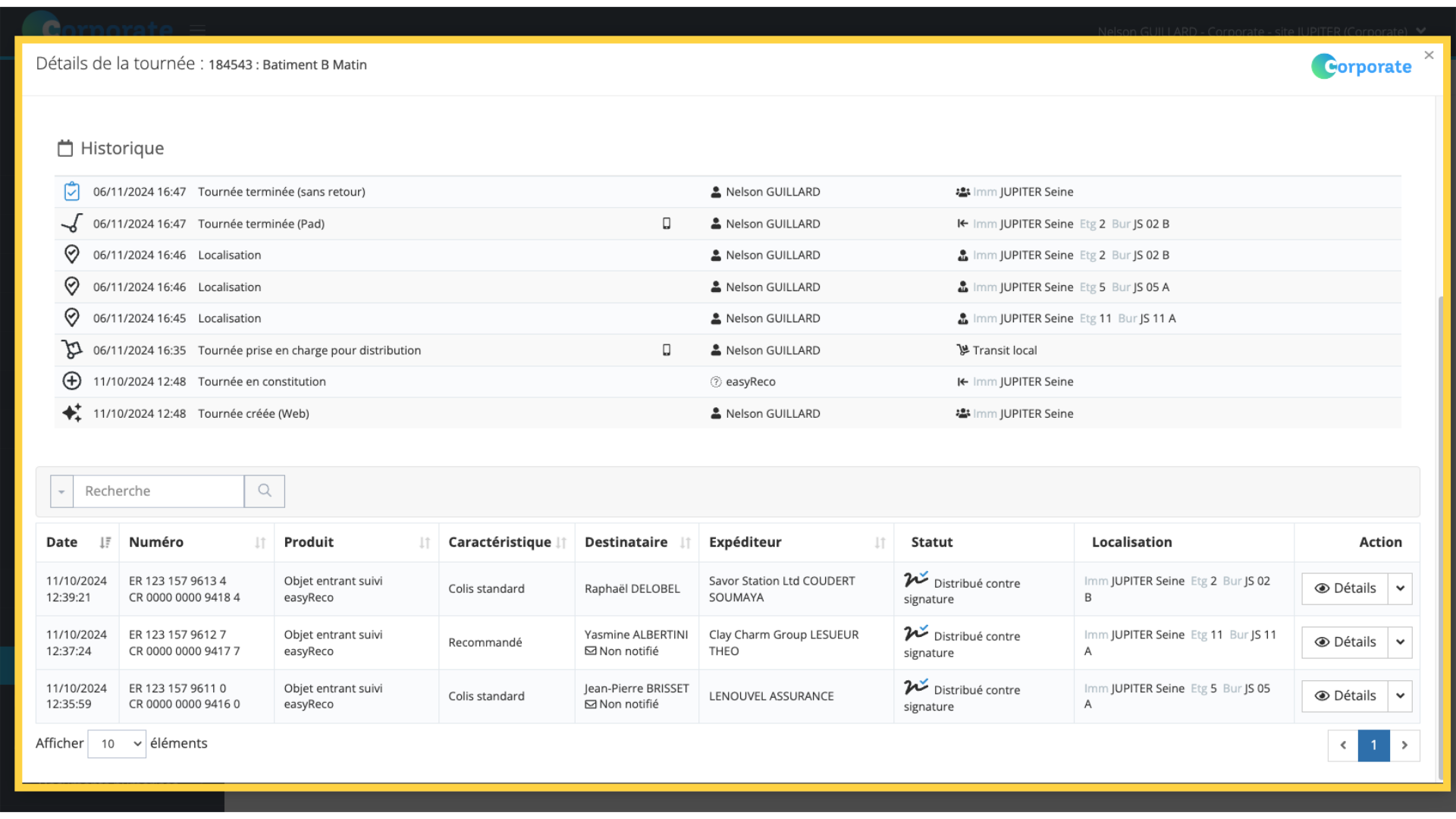This screenshot has height=819, width=1456.
Task: Click the 'Tournée terminée' completed tour icon
Action: pyautogui.click(x=71, y=191)
